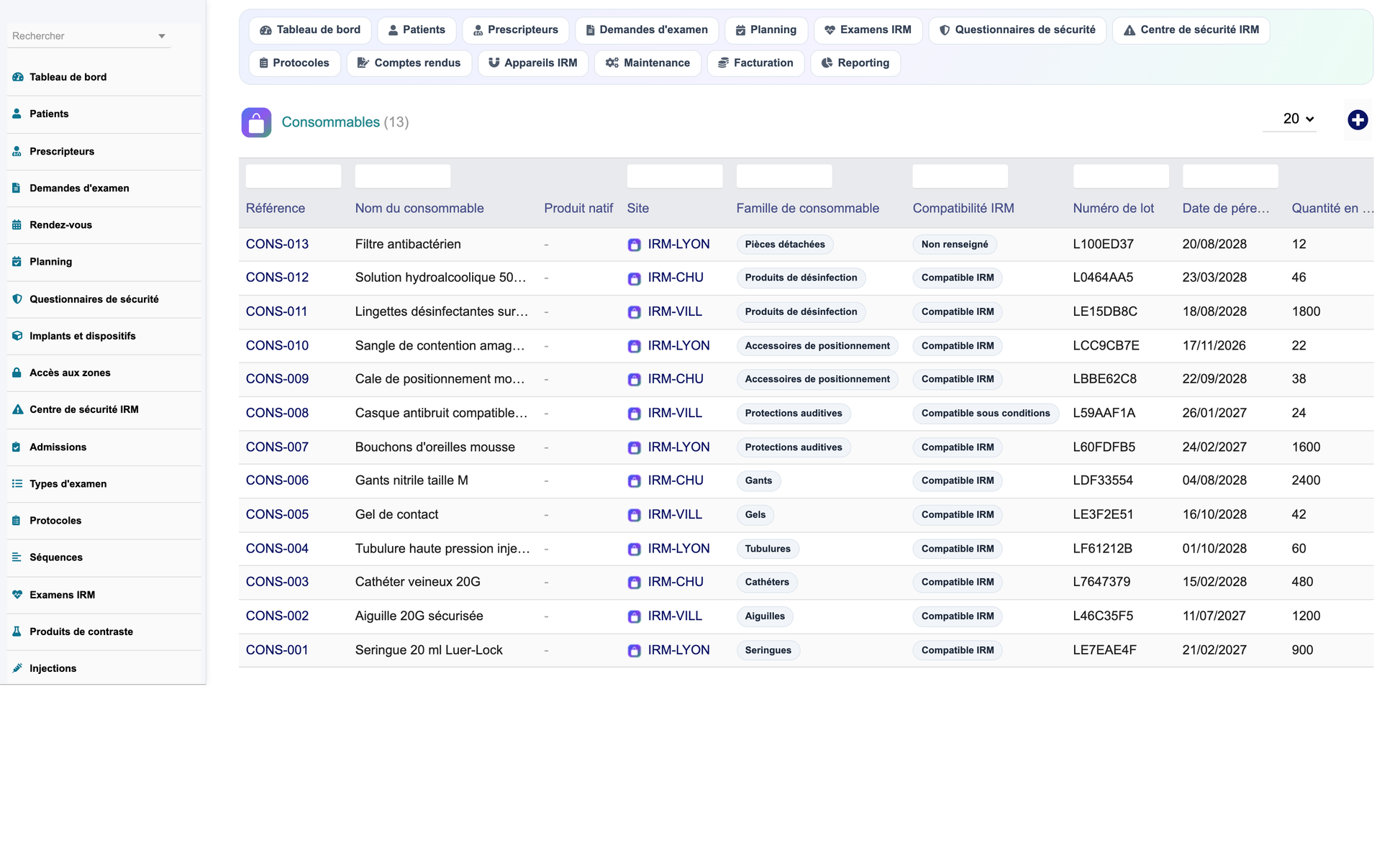Select the Reporting top tab
The width and height of the screenshot is (1400, 866).
(855, 63)
